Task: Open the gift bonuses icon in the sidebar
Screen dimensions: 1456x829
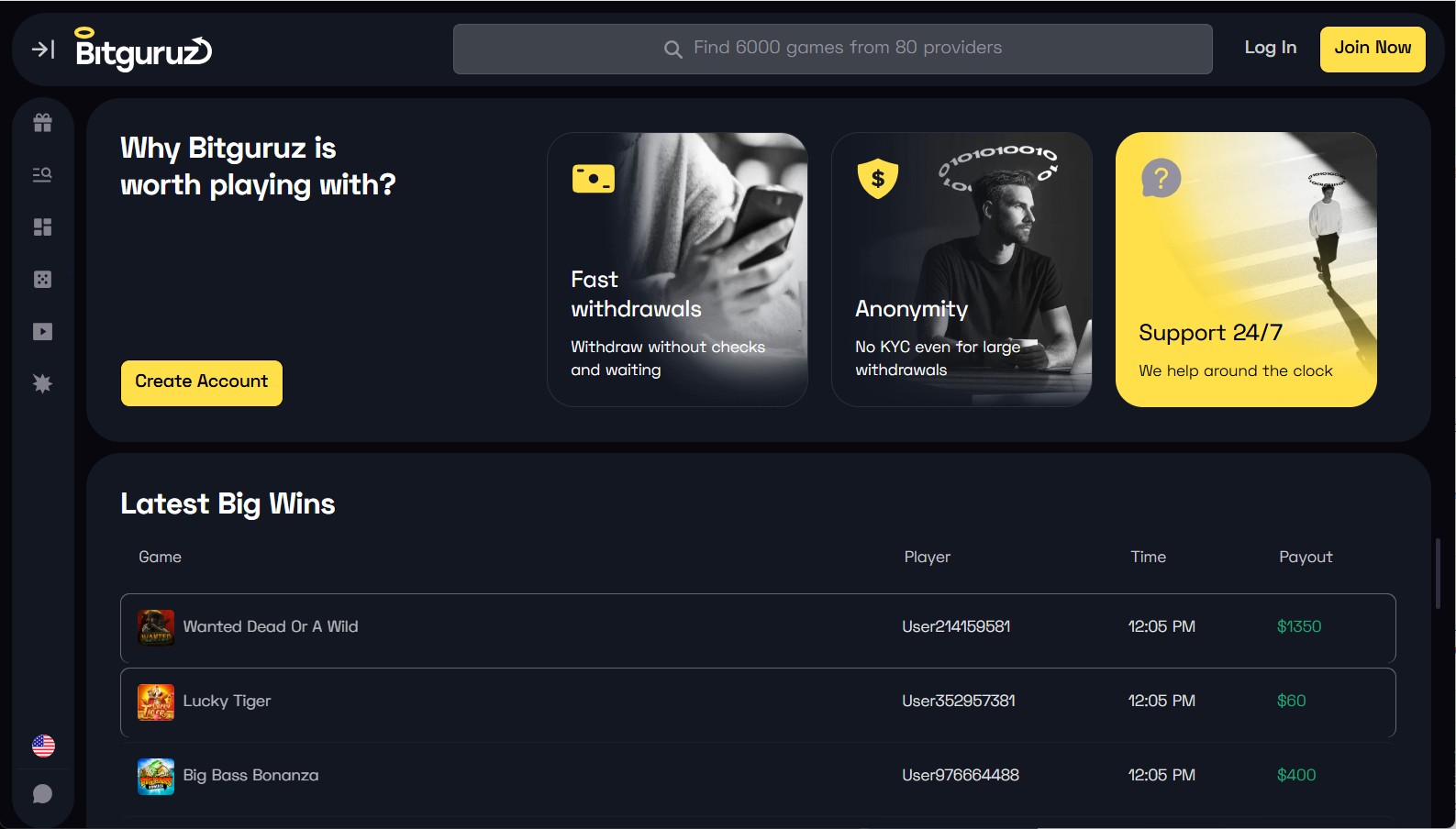Action: point(43,123)
